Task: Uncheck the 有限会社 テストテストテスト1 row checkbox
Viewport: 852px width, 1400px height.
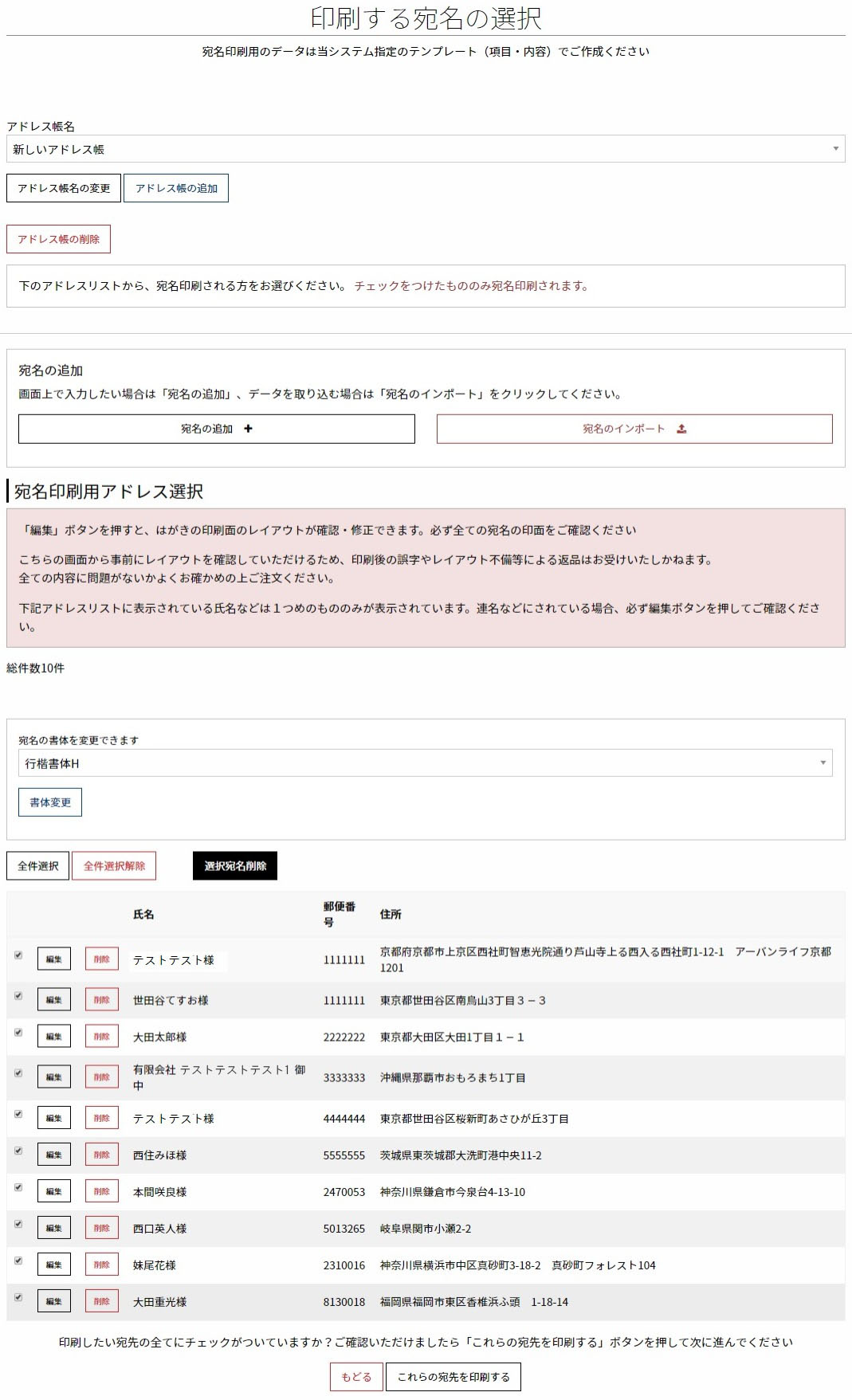Action: pos(18,1073)
